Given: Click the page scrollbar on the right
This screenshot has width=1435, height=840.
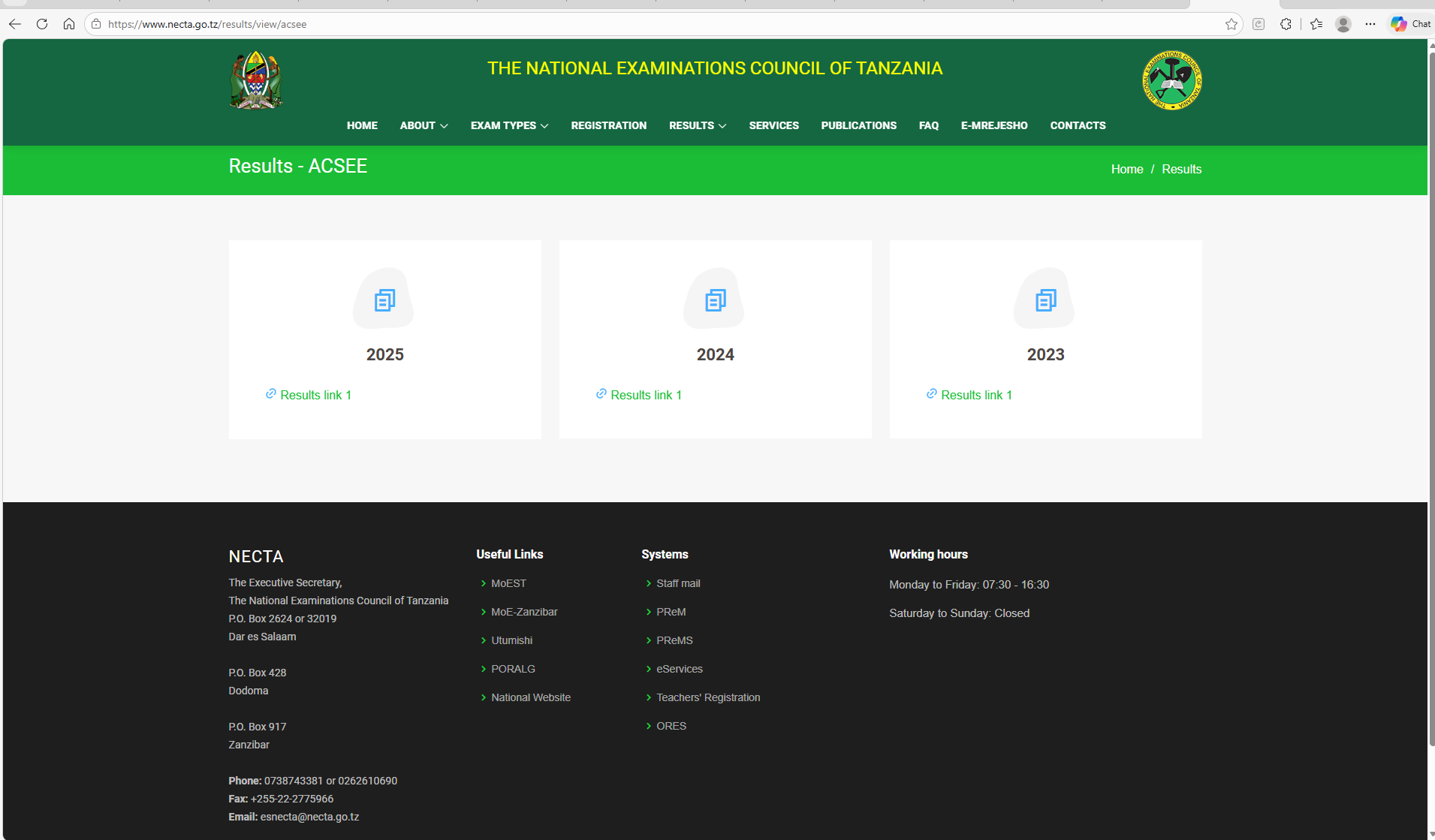Looking at the screenshot, I should point(1430,300).
